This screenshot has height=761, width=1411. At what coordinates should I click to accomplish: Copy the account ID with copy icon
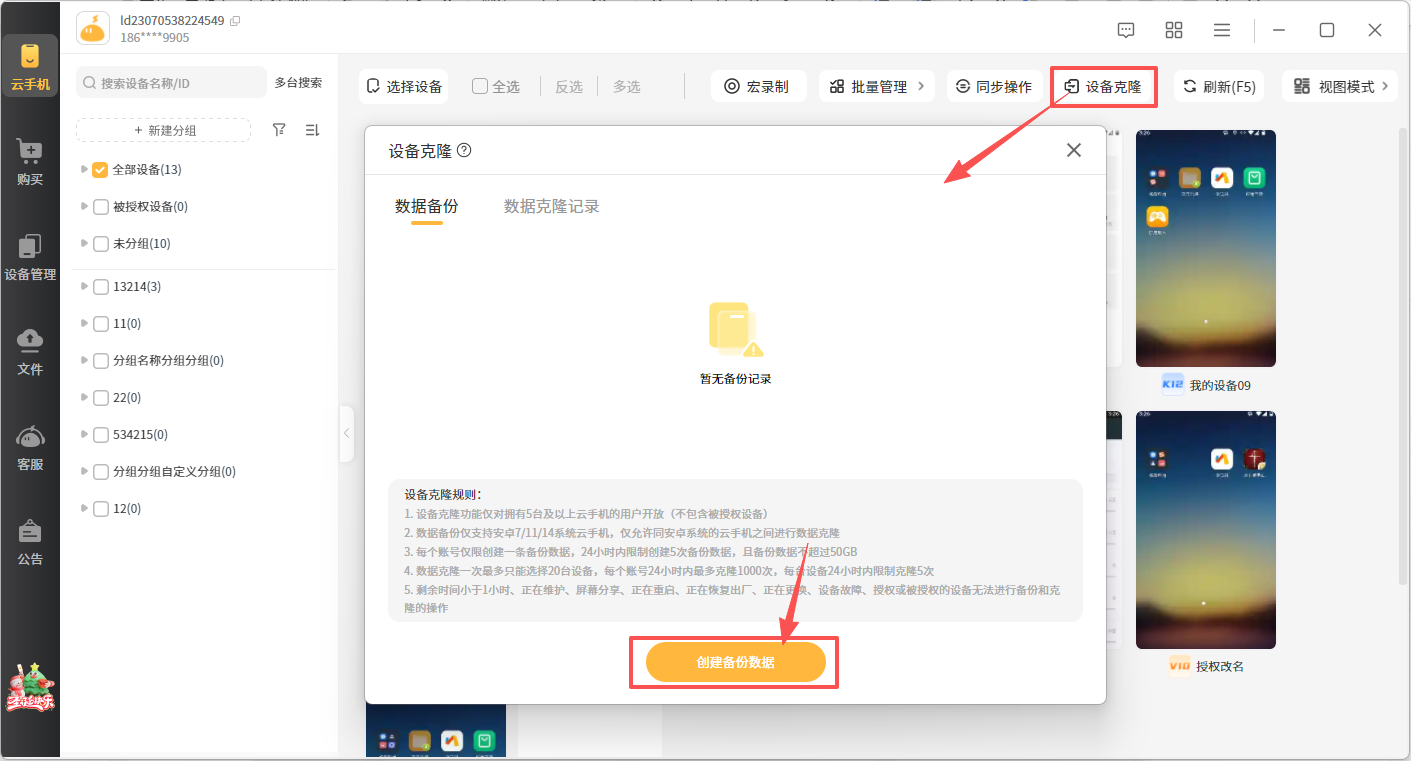point(235,21)
